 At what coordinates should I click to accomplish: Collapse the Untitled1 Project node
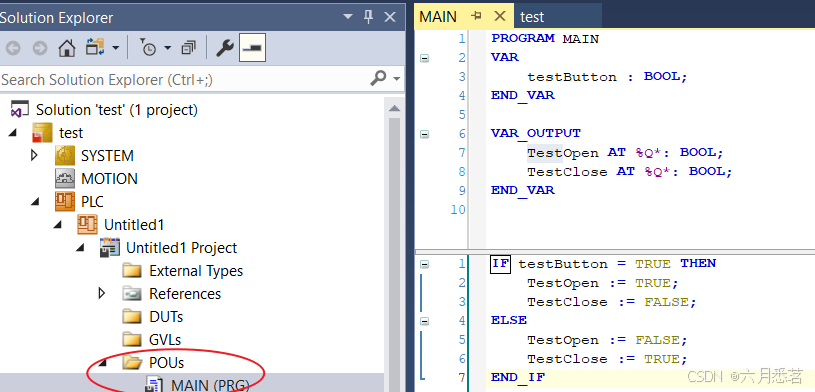click(80, 247)
